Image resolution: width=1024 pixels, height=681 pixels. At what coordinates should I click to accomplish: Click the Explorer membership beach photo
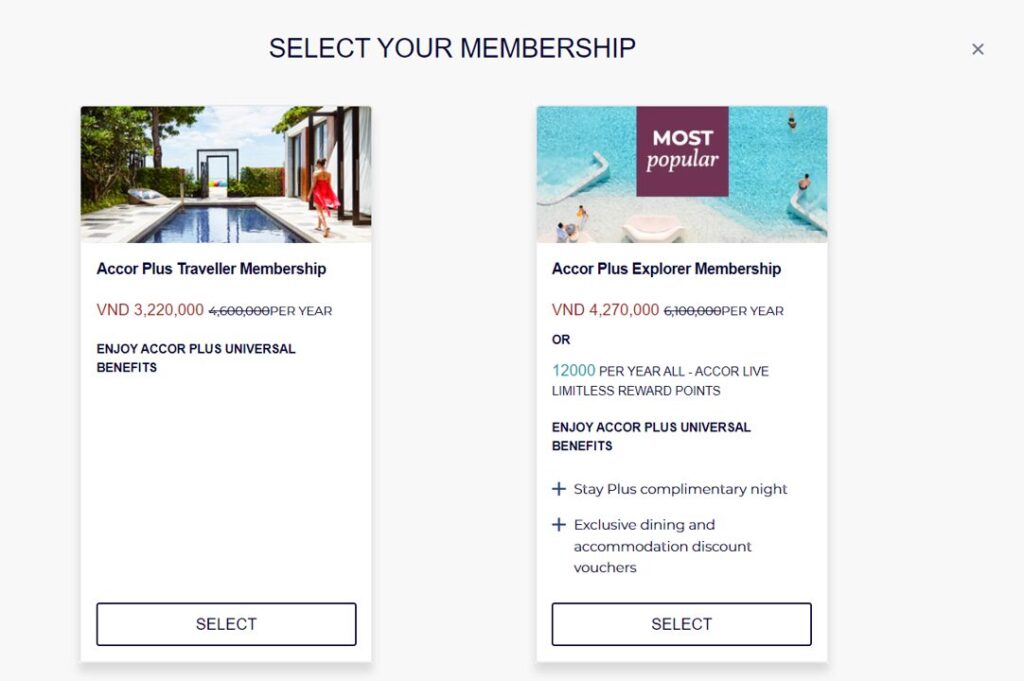[681, 173]
